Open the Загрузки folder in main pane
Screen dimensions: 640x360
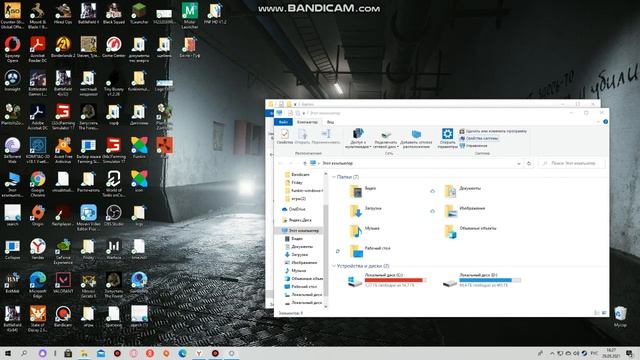(366, 210)
